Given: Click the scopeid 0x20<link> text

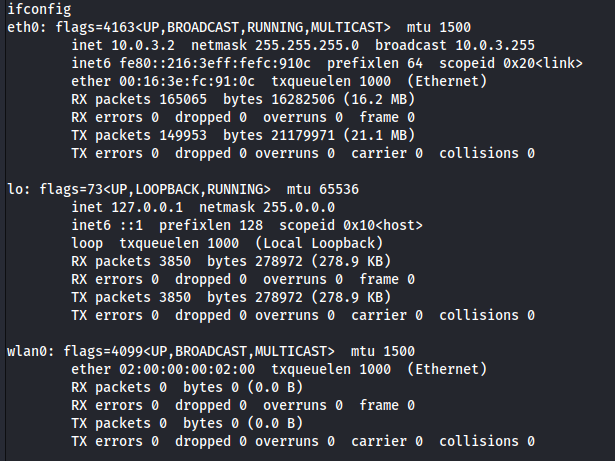Looking at the screenshot, I should point(511,64).
